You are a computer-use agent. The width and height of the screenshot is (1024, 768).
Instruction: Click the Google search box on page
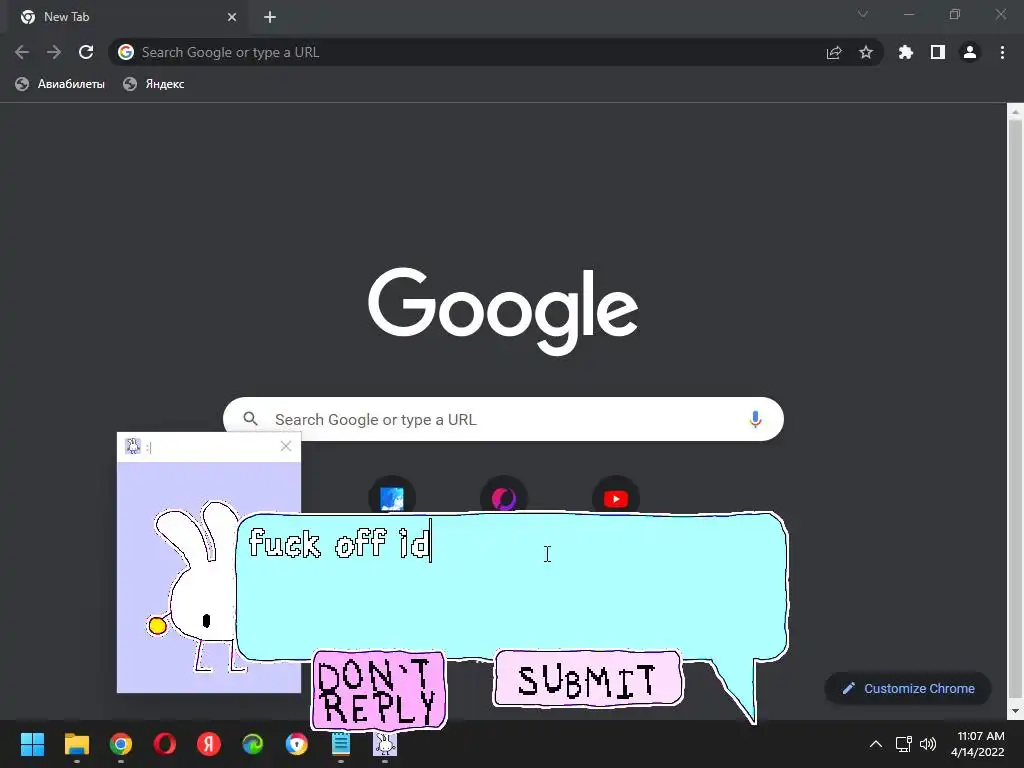[503, 419]
